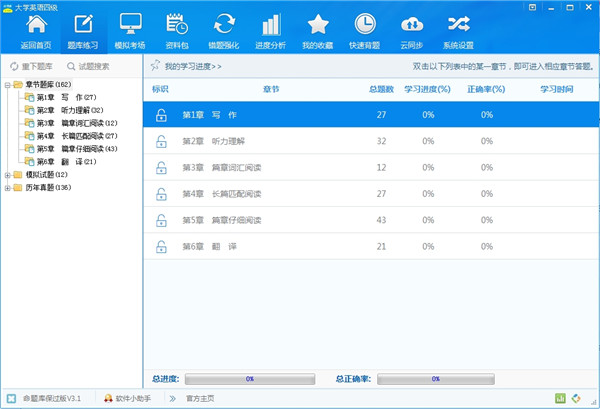The image size is (600, 409).
Task: Click the total count 32 cell
Action: click(381, 141)
